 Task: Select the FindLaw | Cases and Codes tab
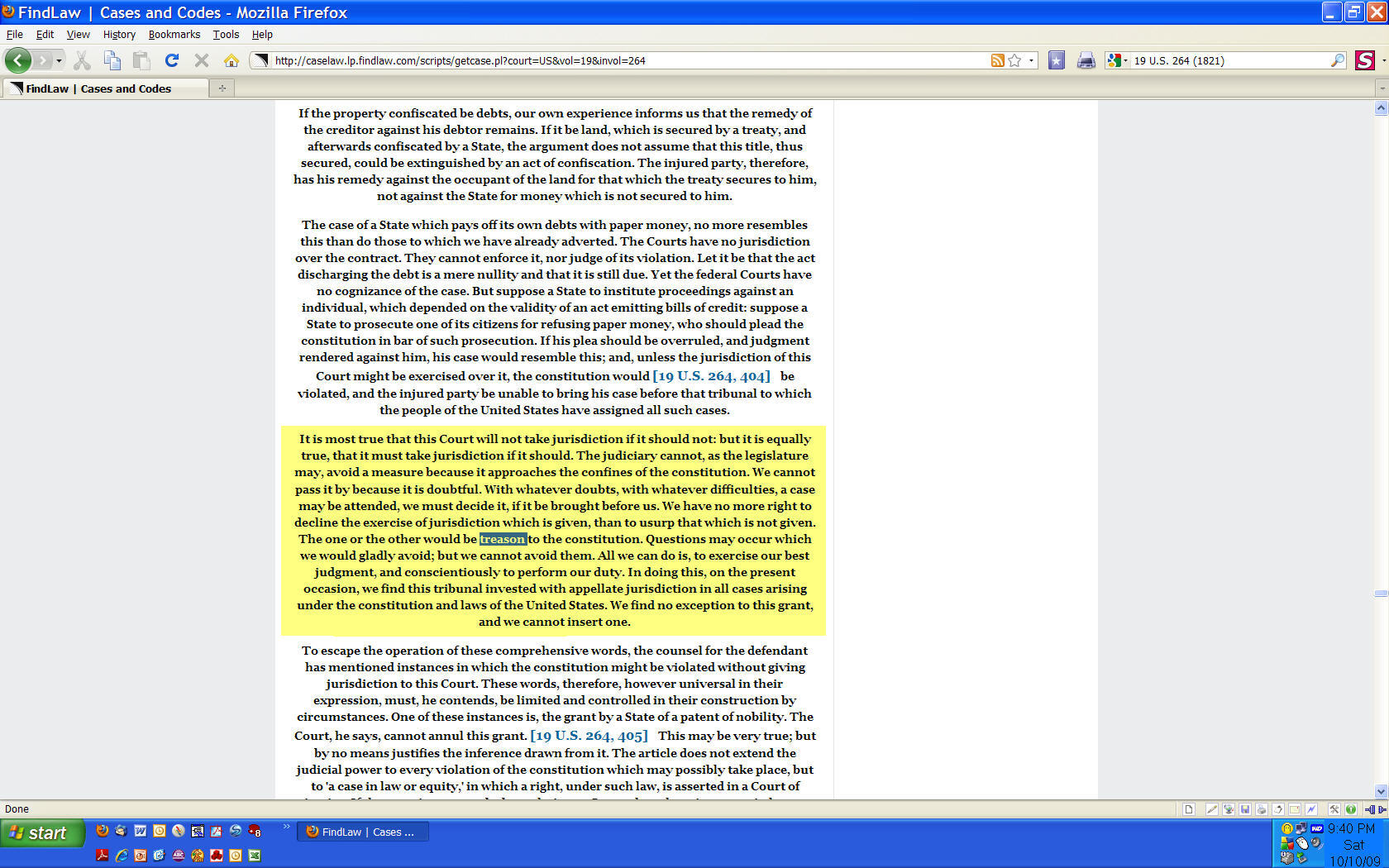point(105,88)
